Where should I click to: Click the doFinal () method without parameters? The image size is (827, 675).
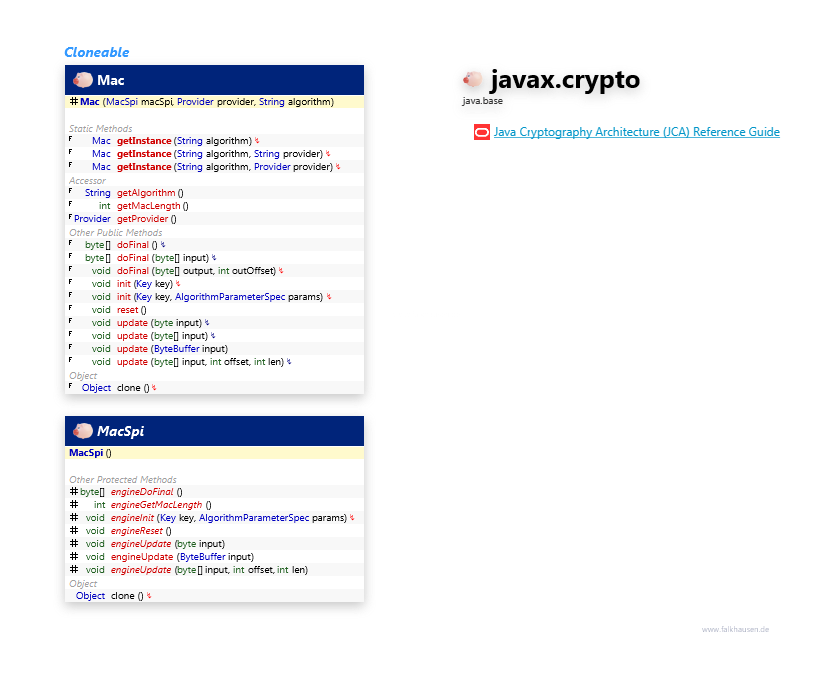coord(137,245)
